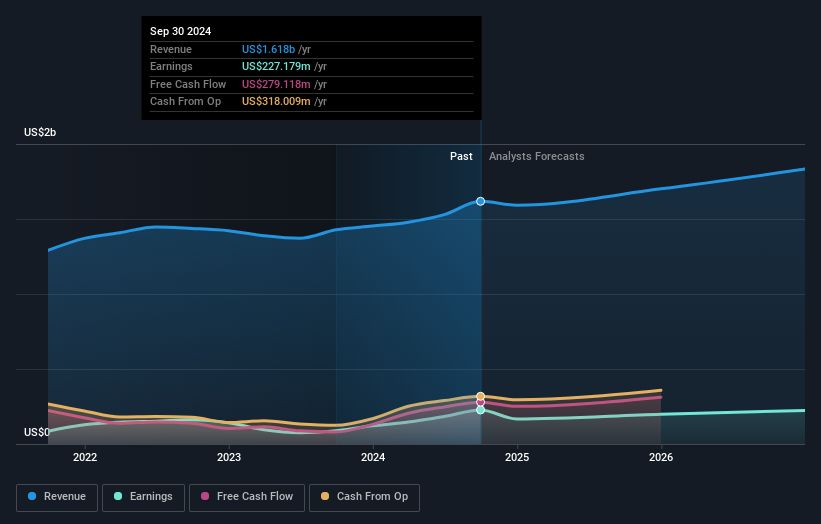Click the US$2b y-axis label
The image size is (821, 524).
point(40,132)
